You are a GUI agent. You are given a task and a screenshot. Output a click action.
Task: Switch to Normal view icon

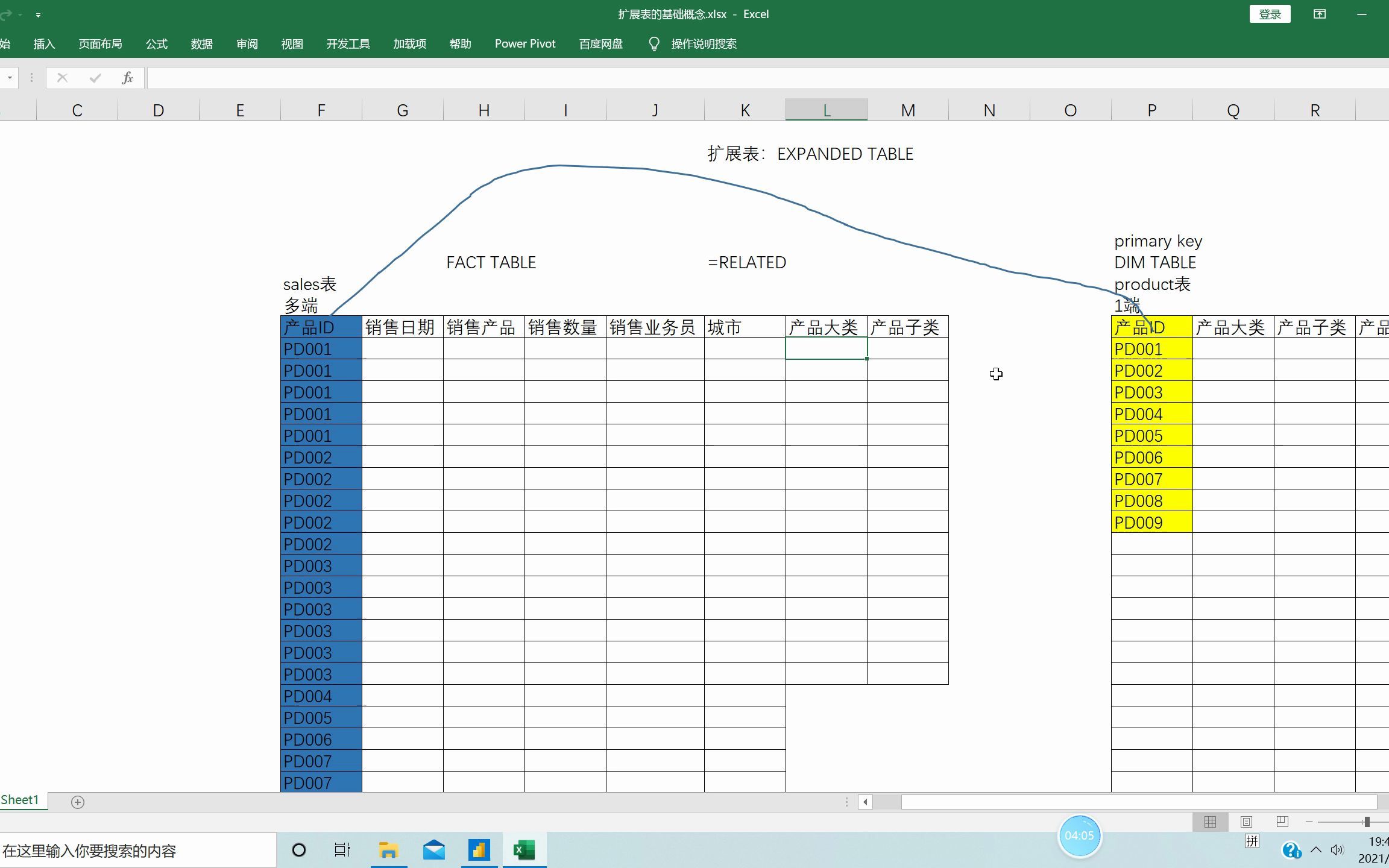[1210, 822]
